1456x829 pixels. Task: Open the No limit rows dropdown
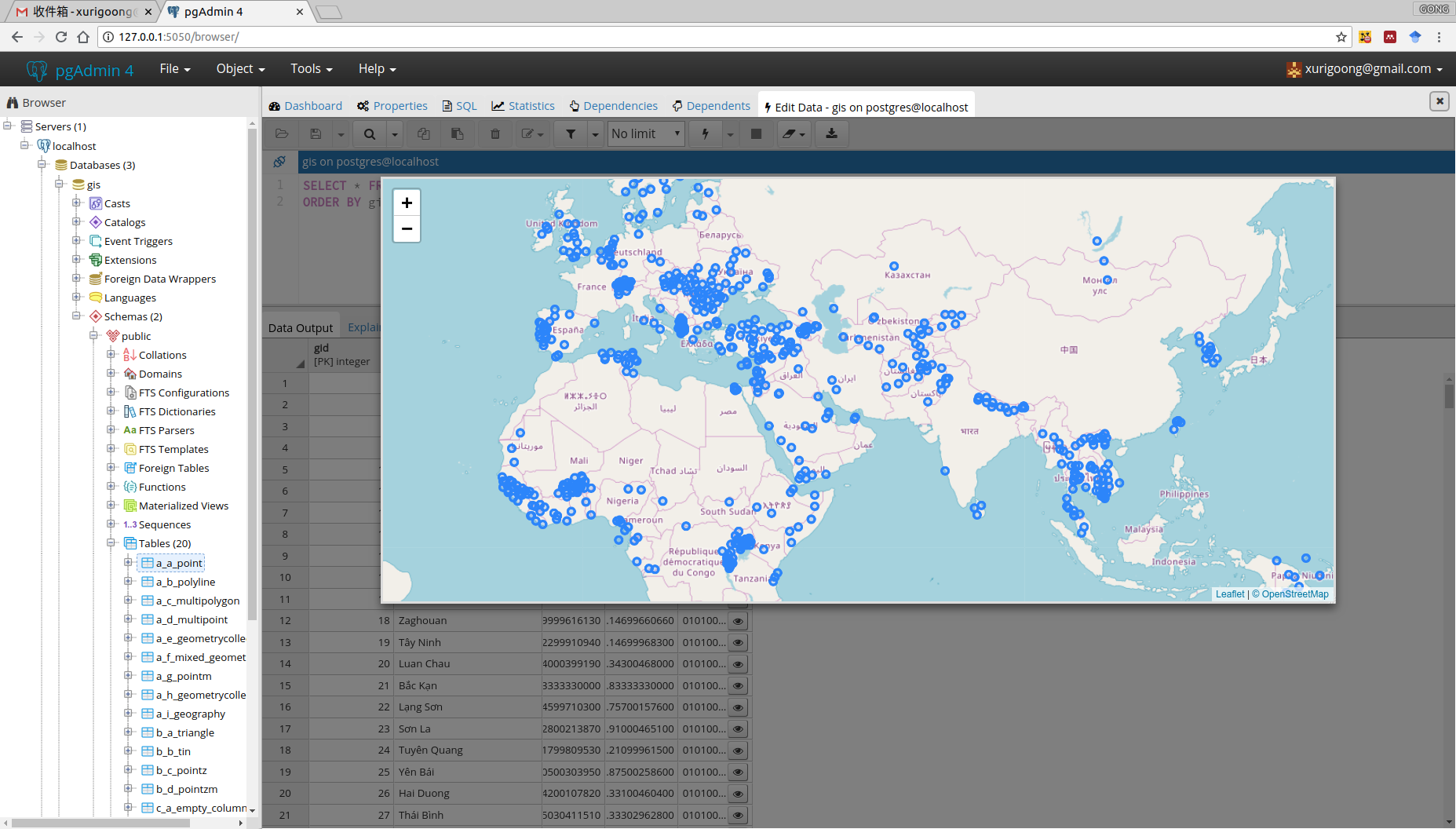coord(645,134)
